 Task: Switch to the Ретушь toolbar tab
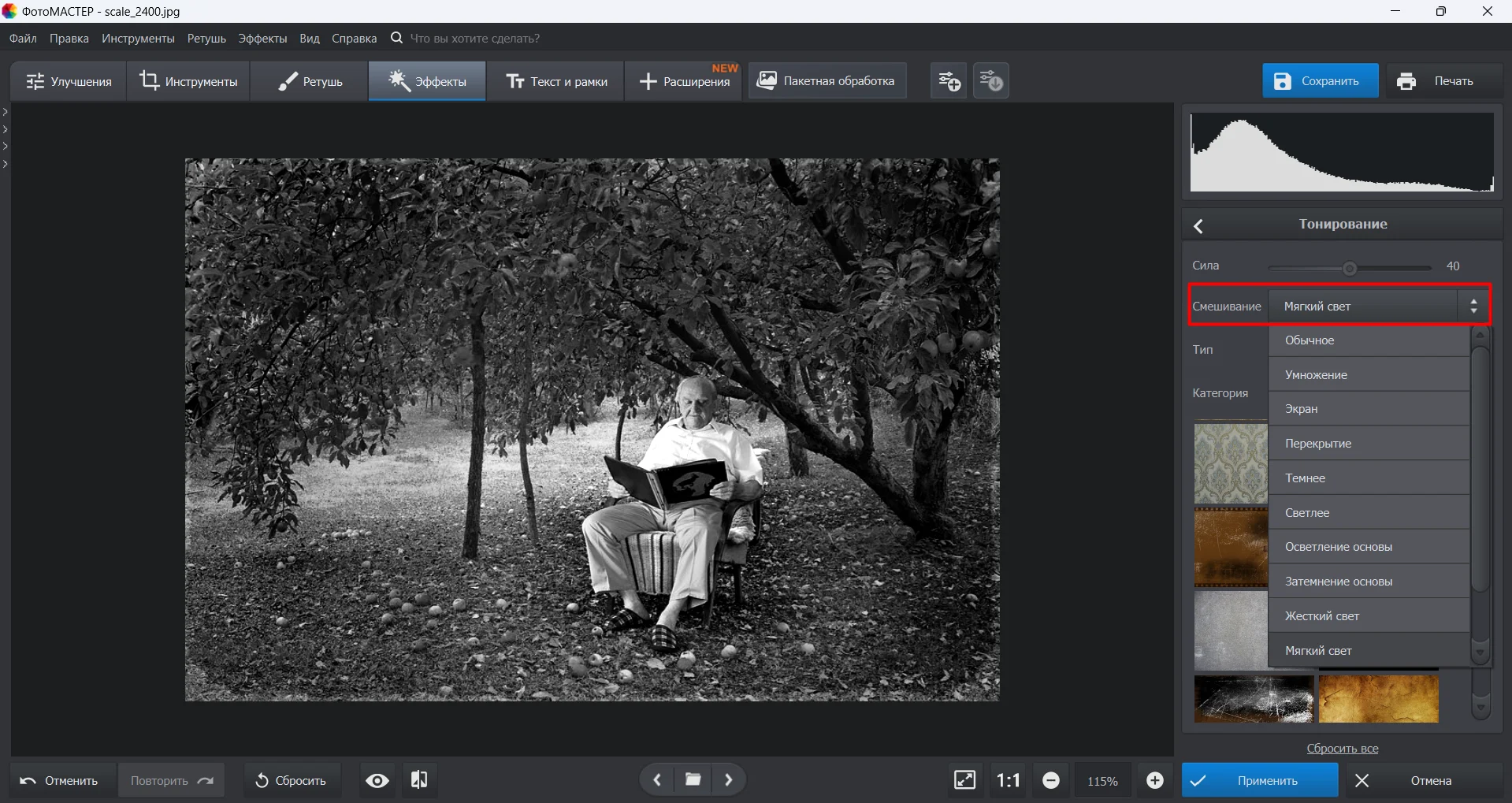coord(310,81)
